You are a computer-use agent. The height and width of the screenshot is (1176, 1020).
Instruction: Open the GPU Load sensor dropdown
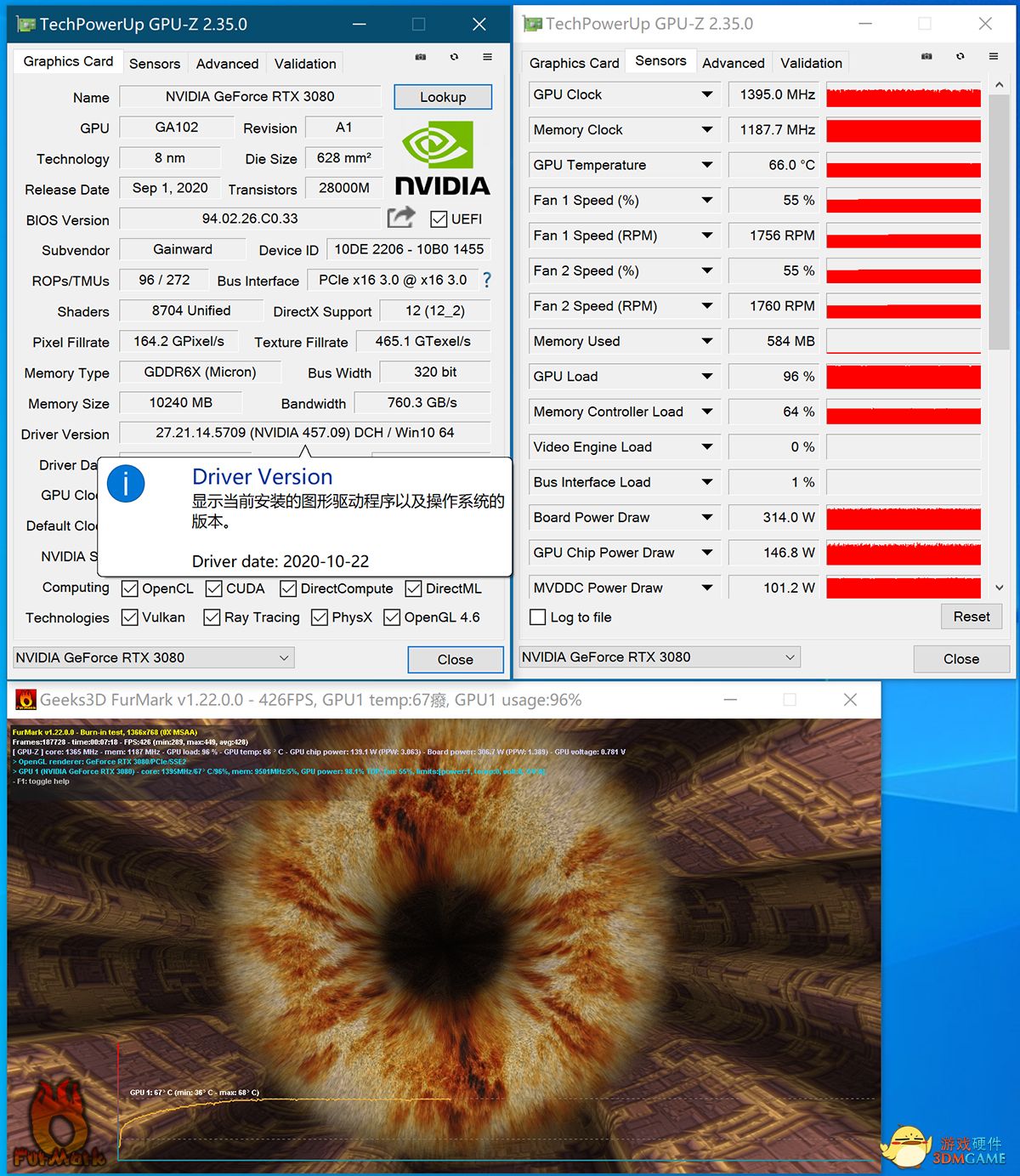pos(707,376)
